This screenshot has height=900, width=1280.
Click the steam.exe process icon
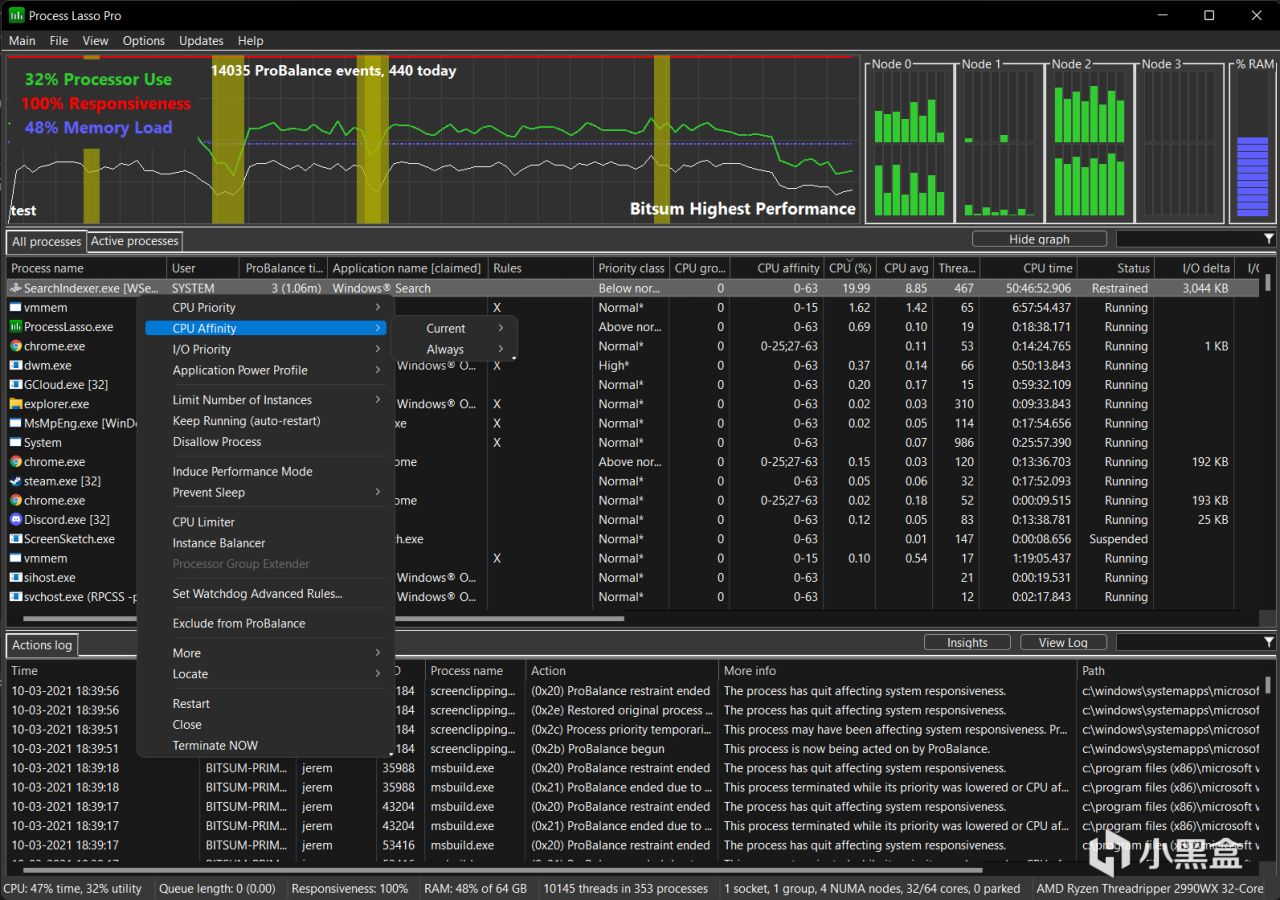click(15, 481)
